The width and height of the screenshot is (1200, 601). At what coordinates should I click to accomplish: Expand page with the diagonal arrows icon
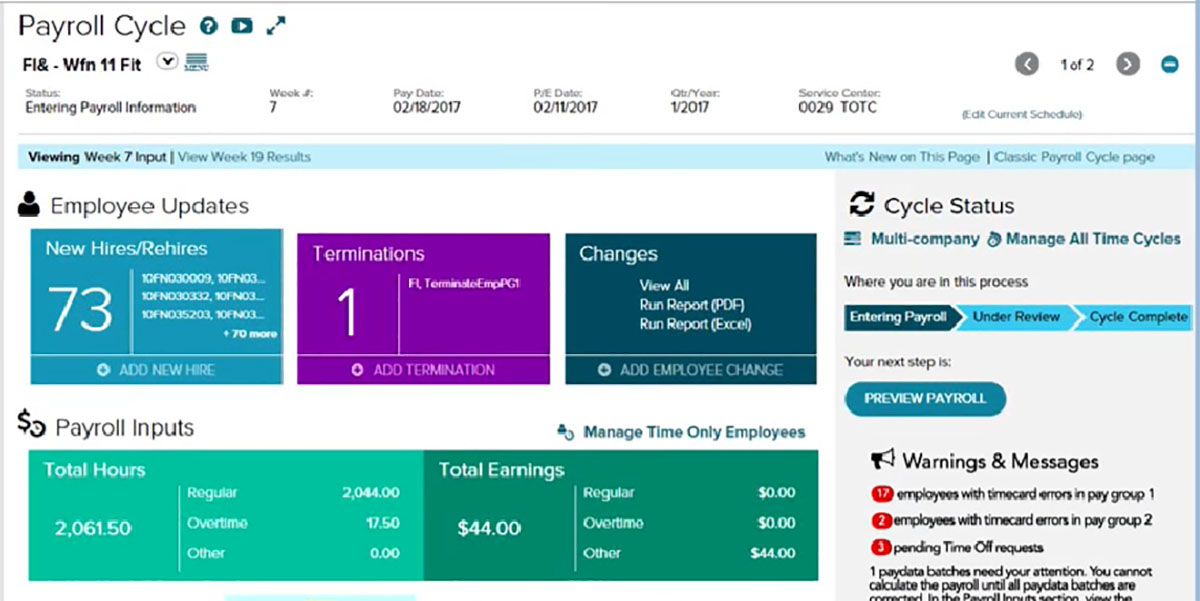(276, 27)
